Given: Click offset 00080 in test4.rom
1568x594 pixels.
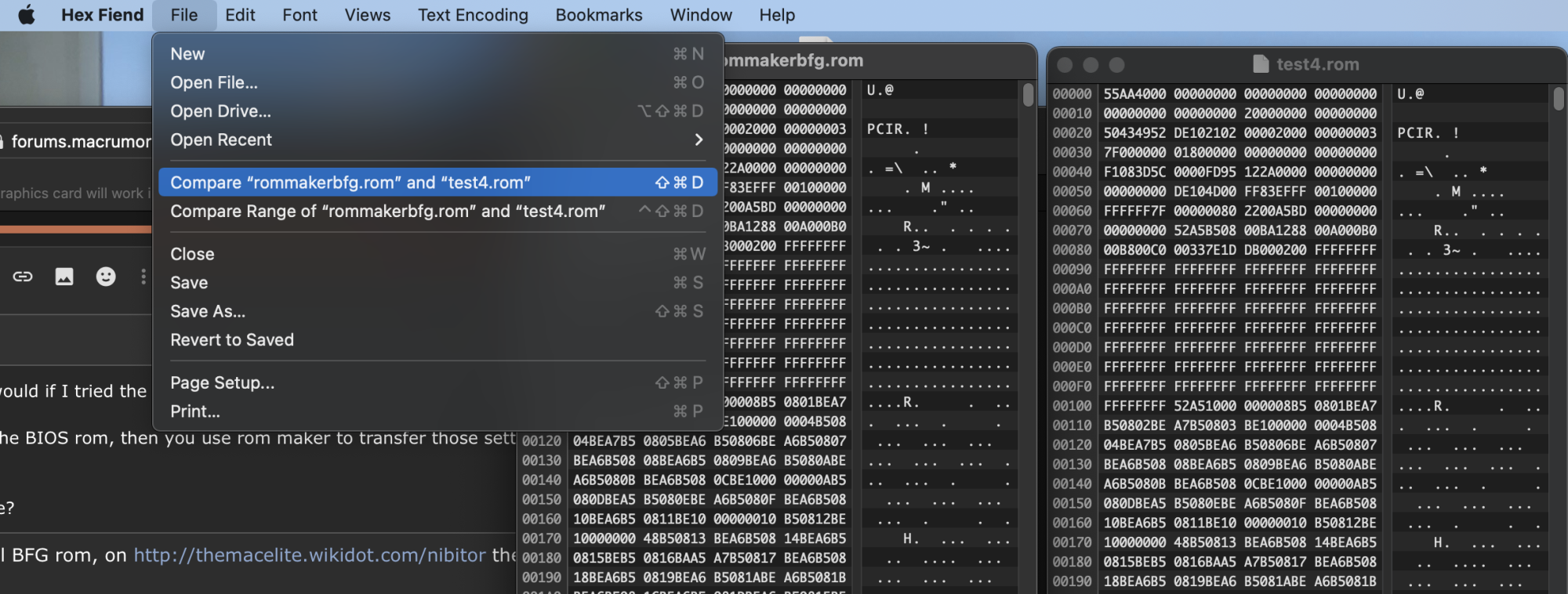Looking at the screenshot, I should tap(1072, 250).
